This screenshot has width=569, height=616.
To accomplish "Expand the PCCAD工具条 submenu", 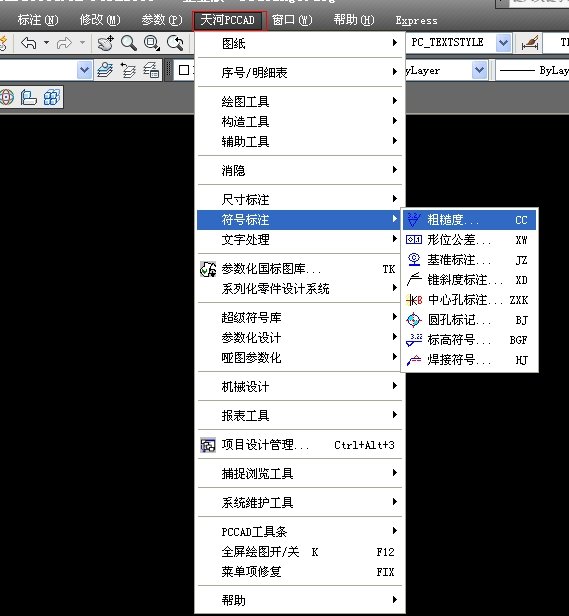I will tap(300, 532).
